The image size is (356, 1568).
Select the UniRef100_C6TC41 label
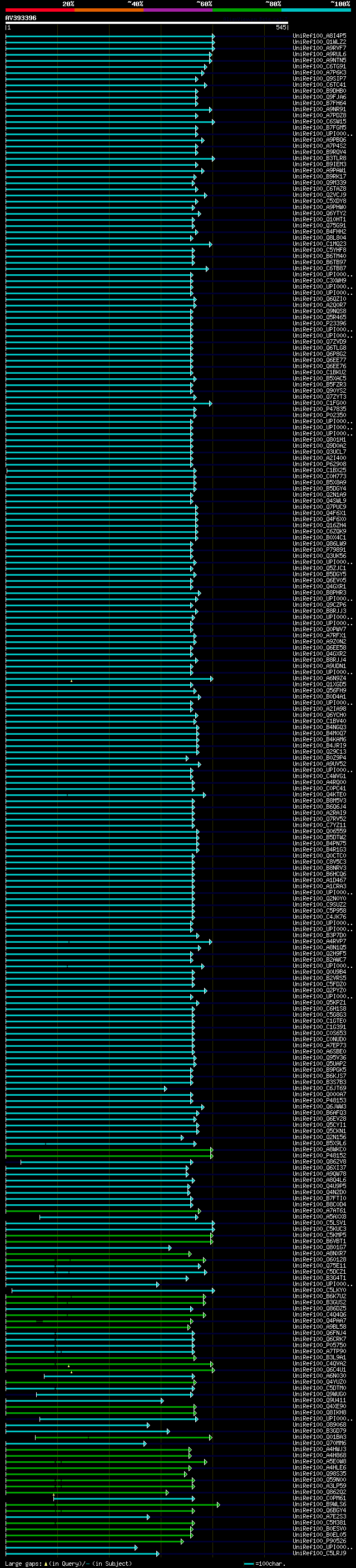click(319, 85)
